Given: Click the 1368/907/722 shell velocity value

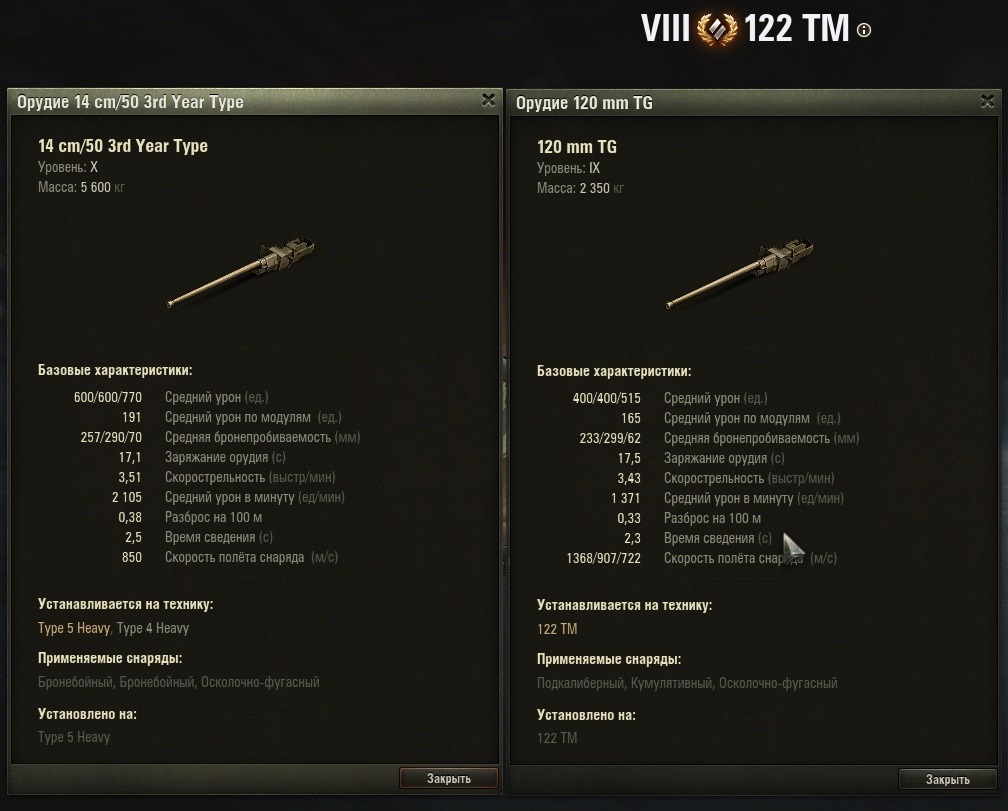Looking at the screenshot, I should pos(603,558).
